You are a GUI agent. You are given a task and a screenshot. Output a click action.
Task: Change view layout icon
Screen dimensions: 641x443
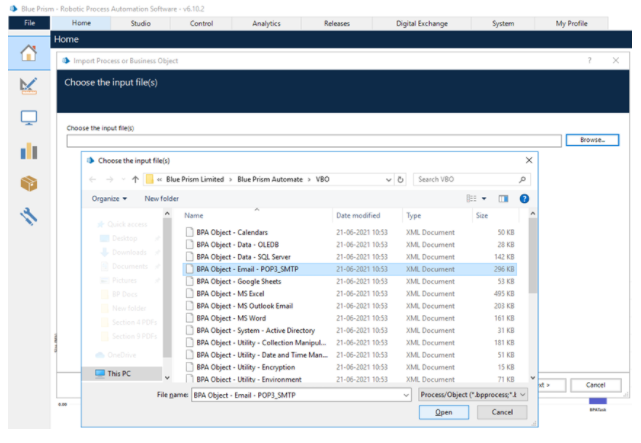(x=471, y=199)
